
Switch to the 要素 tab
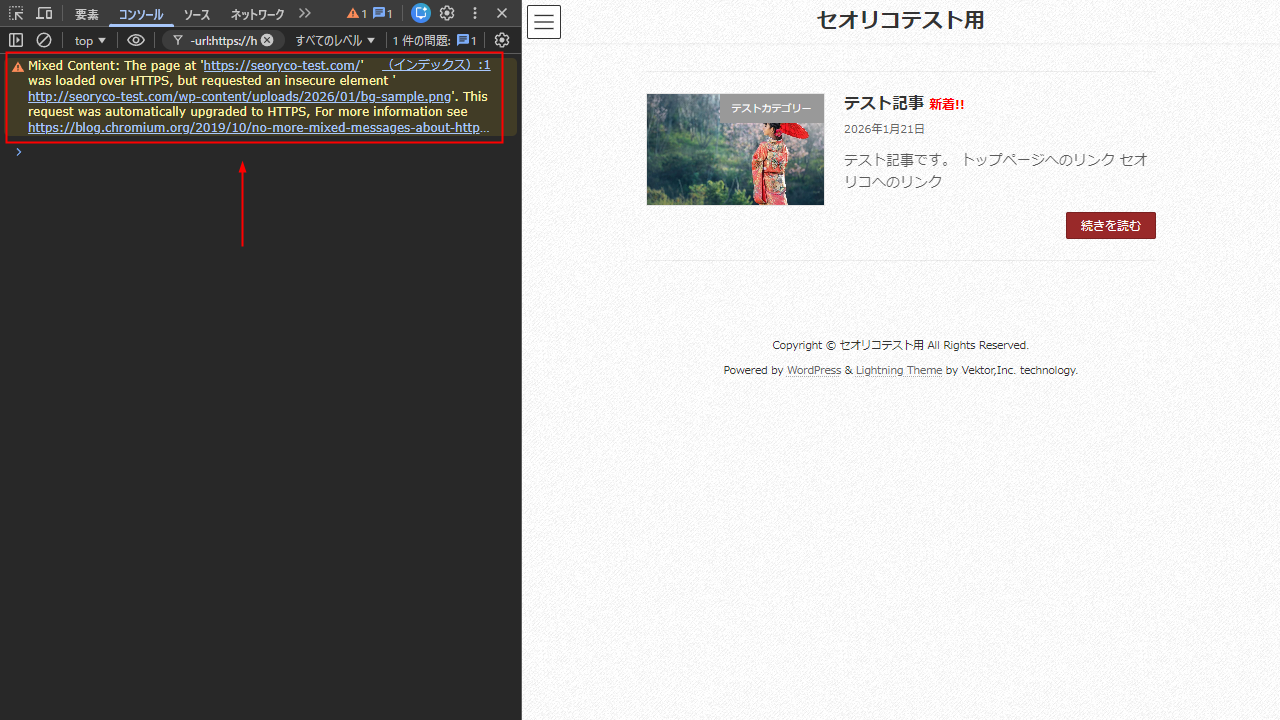coord(87,15)
